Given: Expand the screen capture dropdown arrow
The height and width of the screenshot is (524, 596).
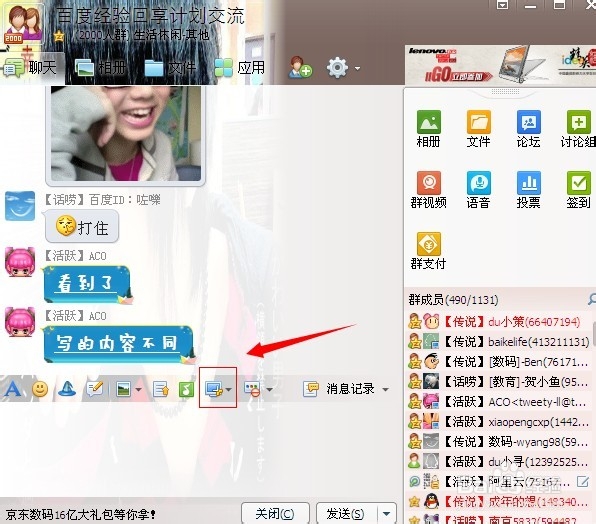Looking at the screenshot, I should (228, 389).
